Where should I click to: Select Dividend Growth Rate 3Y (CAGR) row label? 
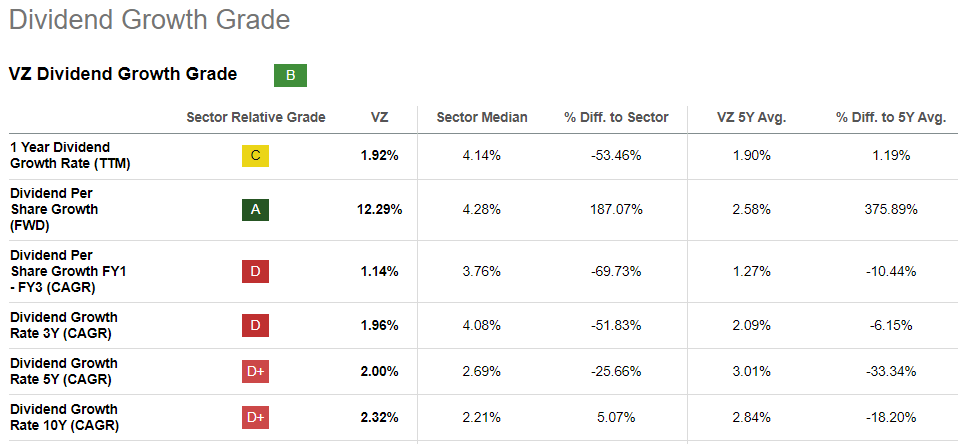pos(64,325)
